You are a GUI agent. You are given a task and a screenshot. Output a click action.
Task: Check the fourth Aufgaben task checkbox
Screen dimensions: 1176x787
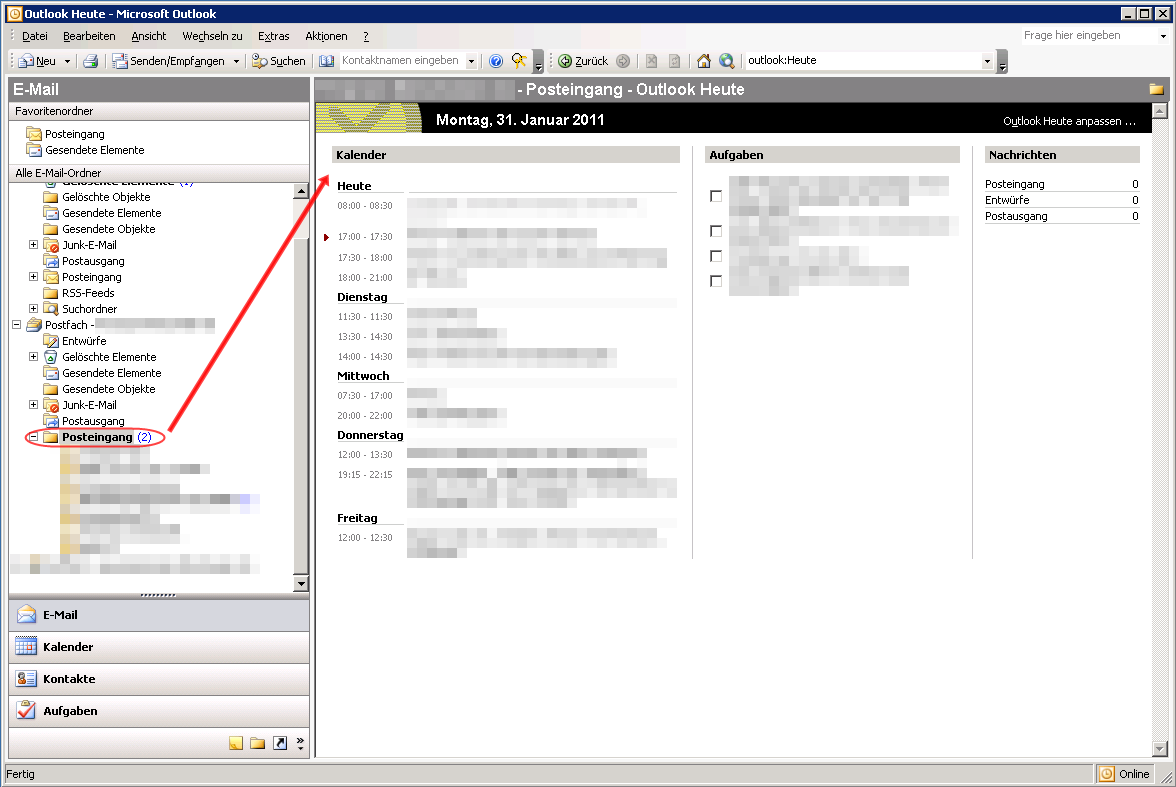[x=716, y=281]
